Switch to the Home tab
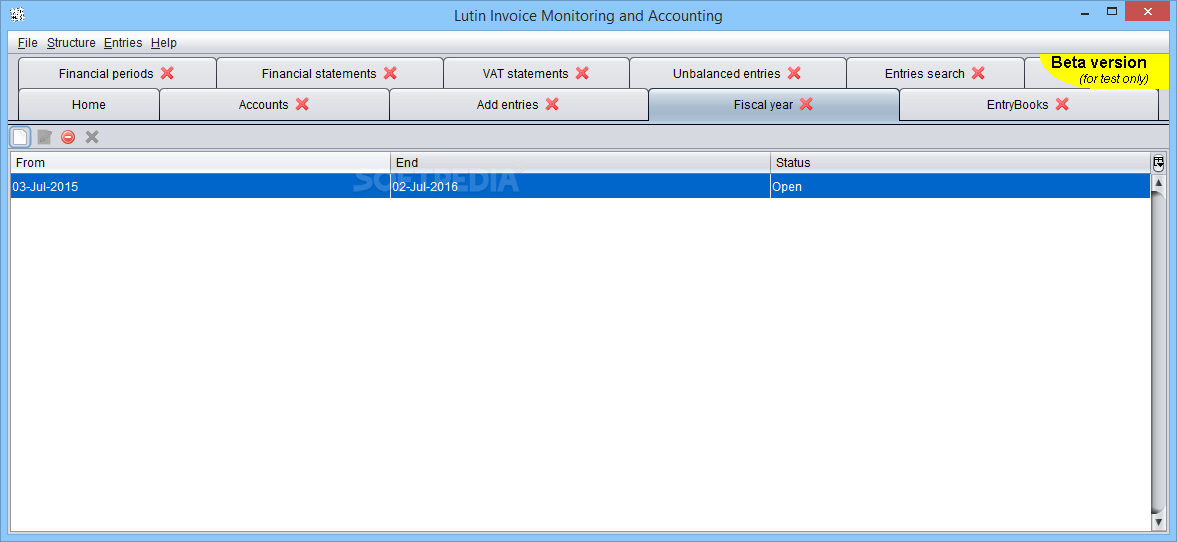The width and height of the screenshot is (1177, 542). [x=89, y=104]
